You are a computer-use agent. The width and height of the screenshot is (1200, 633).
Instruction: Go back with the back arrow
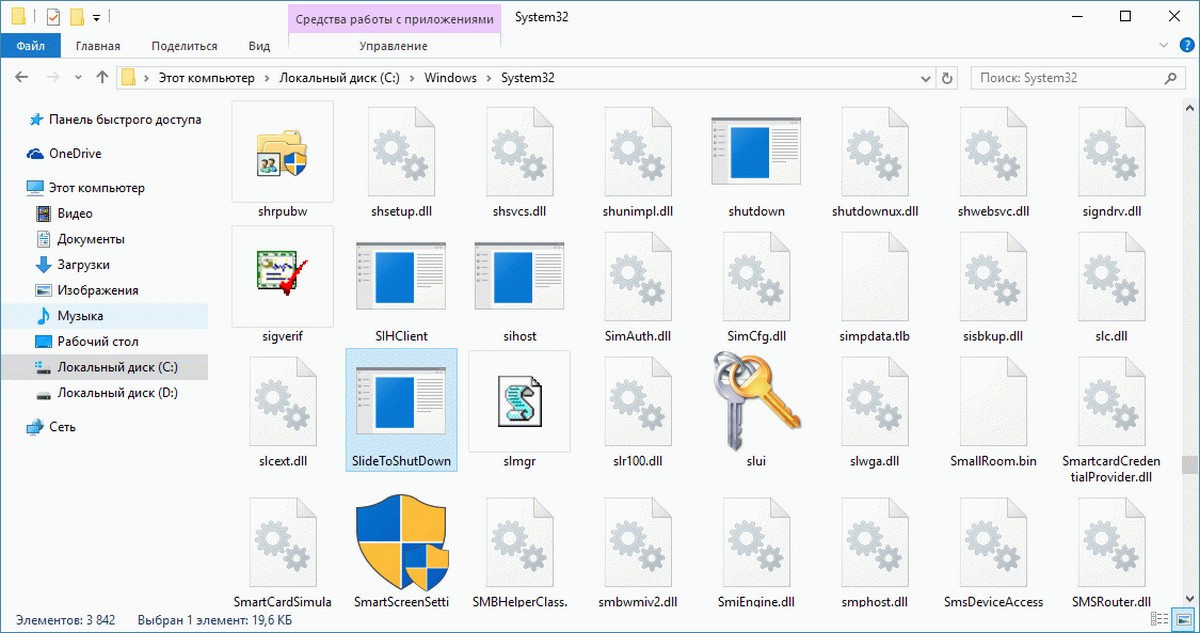pos(21,77)
